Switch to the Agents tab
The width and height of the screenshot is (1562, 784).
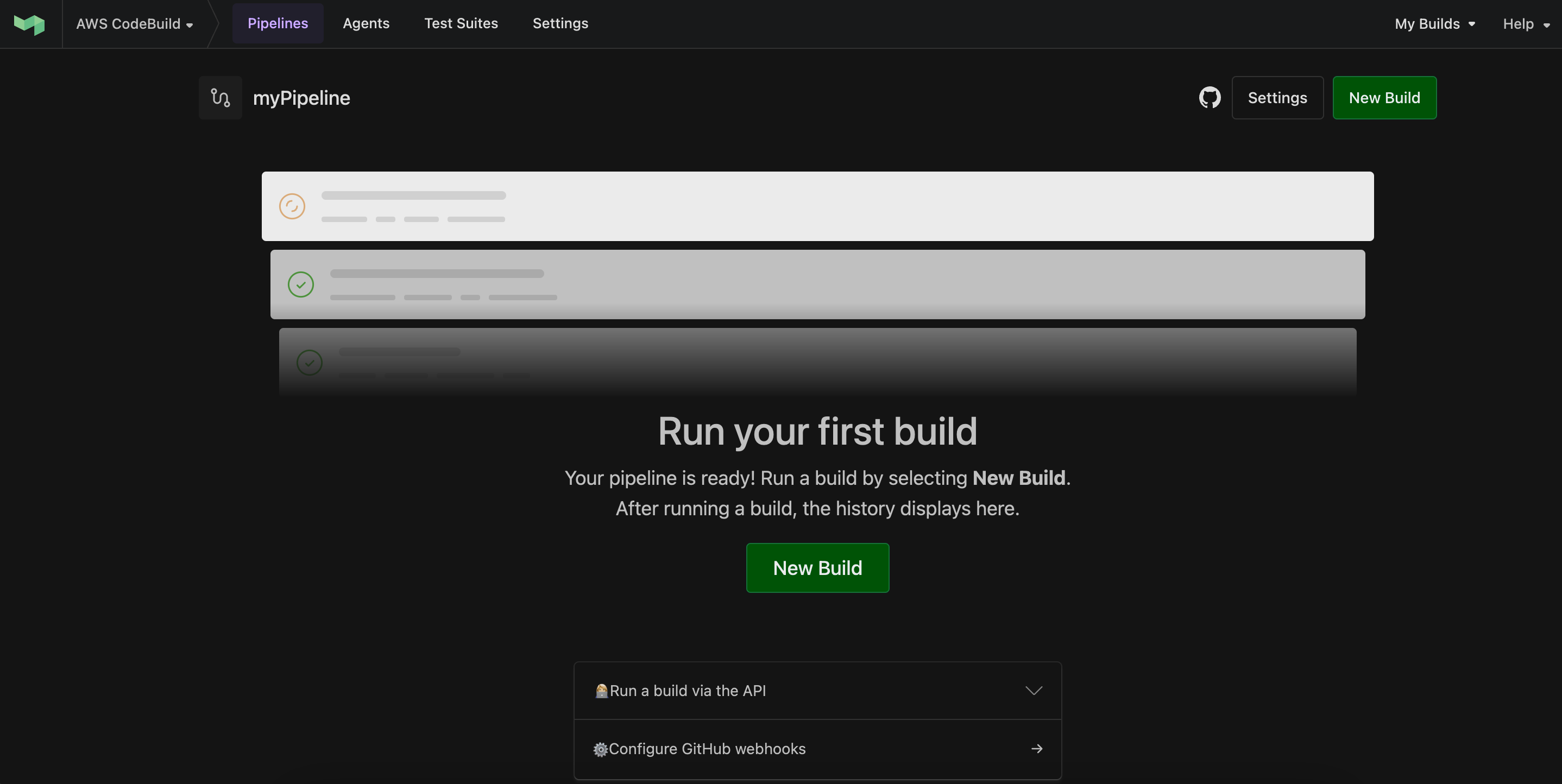[x=366, y=24]
